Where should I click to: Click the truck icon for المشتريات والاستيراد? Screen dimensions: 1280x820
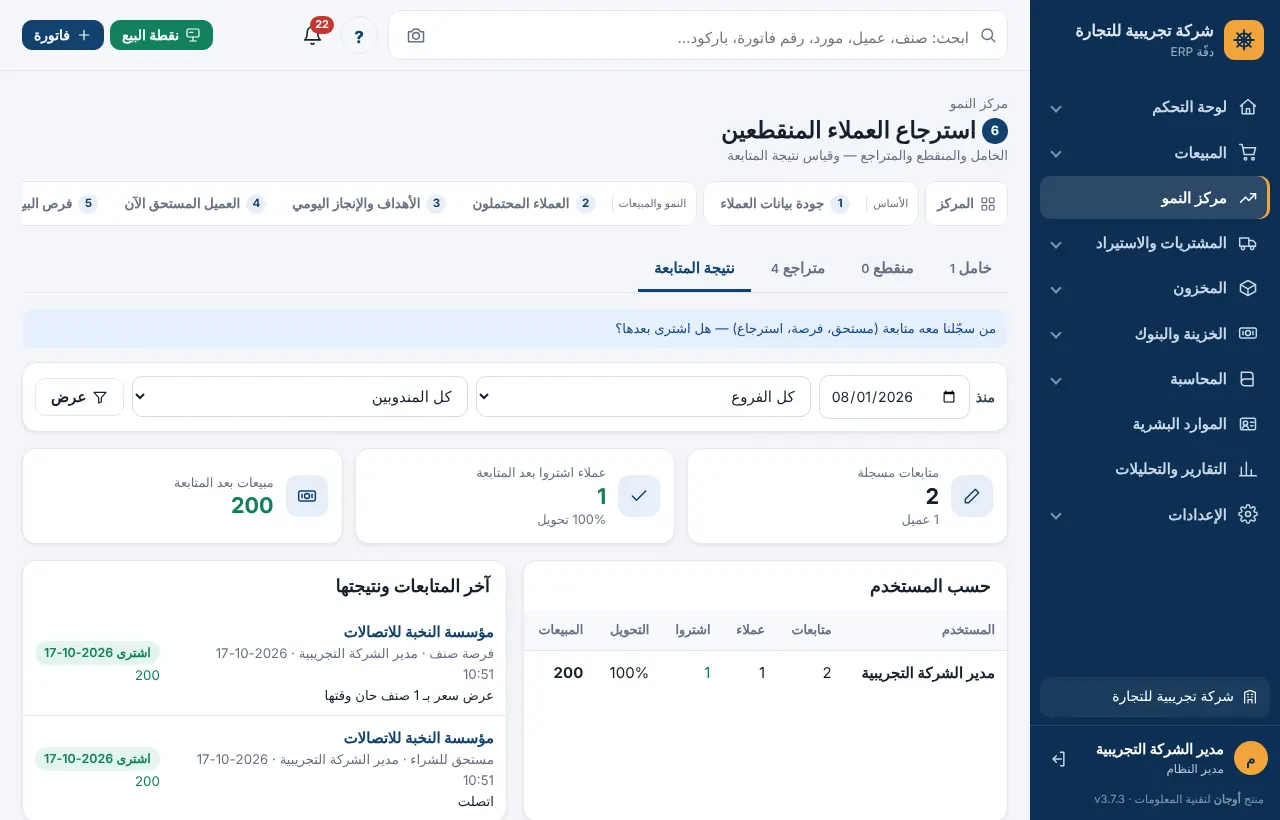click(x=1248, y=243)
